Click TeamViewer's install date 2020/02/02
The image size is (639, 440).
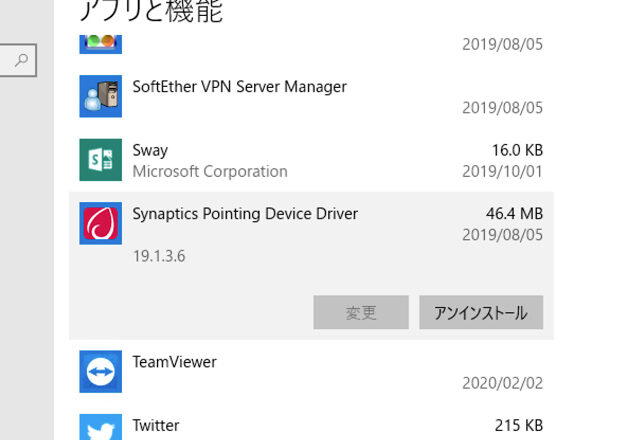point(502,383)
